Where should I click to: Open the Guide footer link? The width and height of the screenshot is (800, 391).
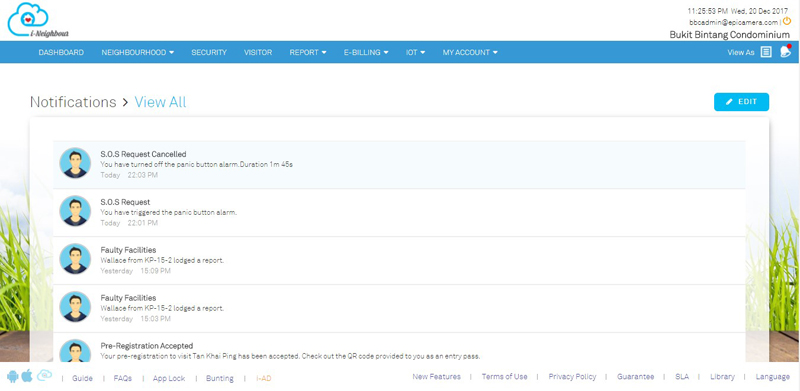(82, 378)
